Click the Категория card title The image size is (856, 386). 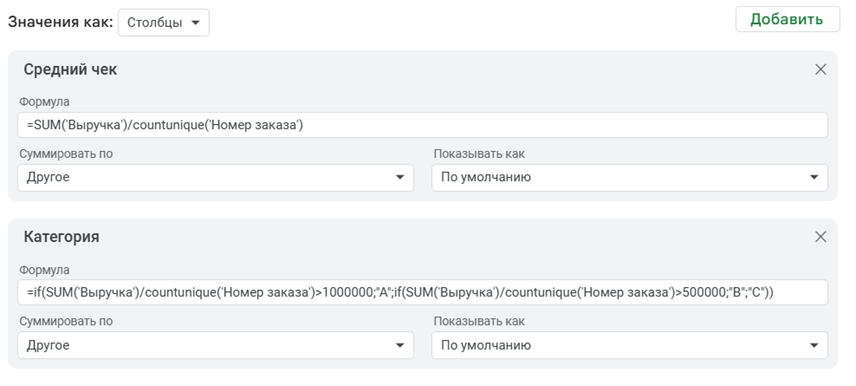61,237
